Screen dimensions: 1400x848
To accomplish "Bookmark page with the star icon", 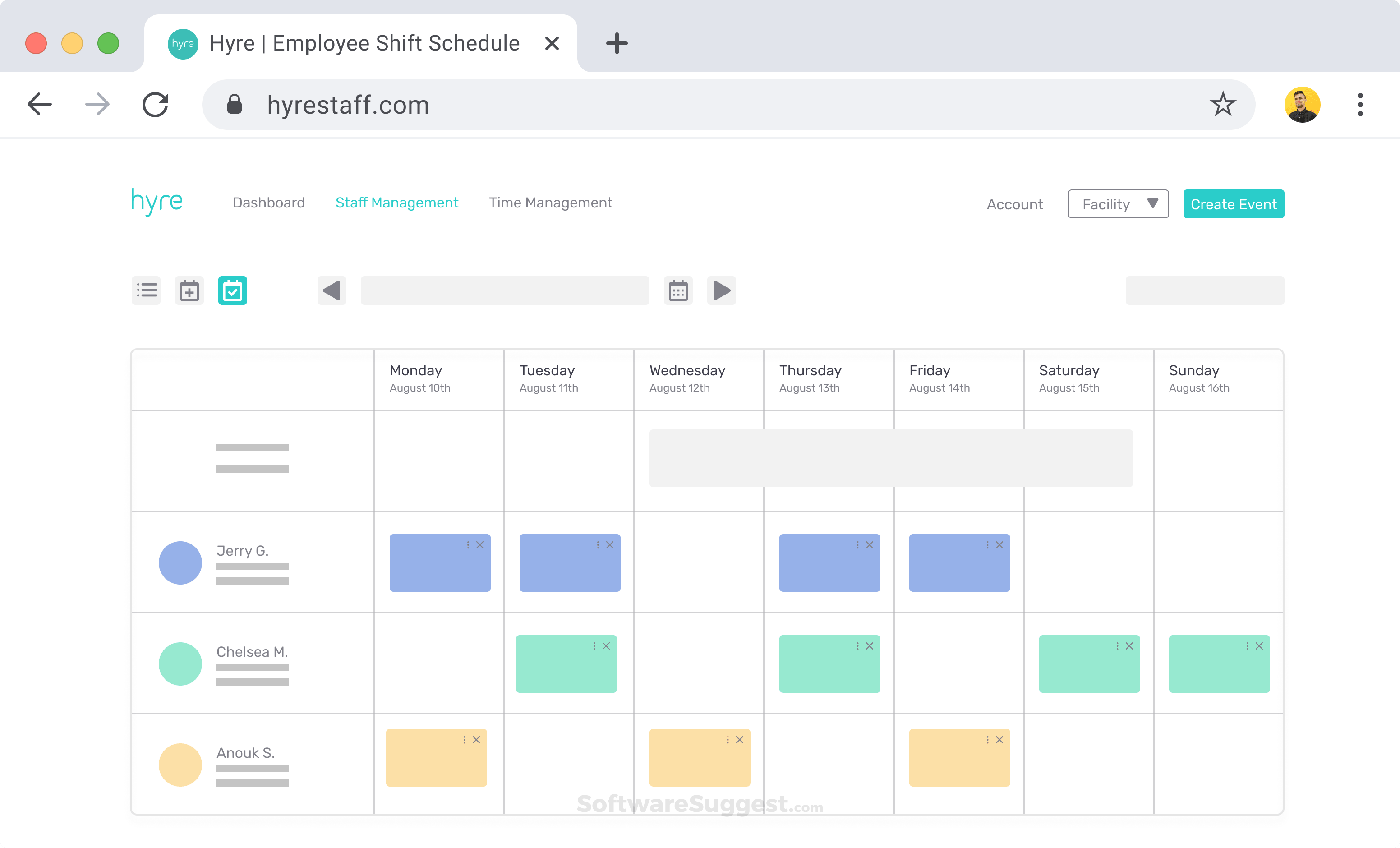I will point(1222,105).
